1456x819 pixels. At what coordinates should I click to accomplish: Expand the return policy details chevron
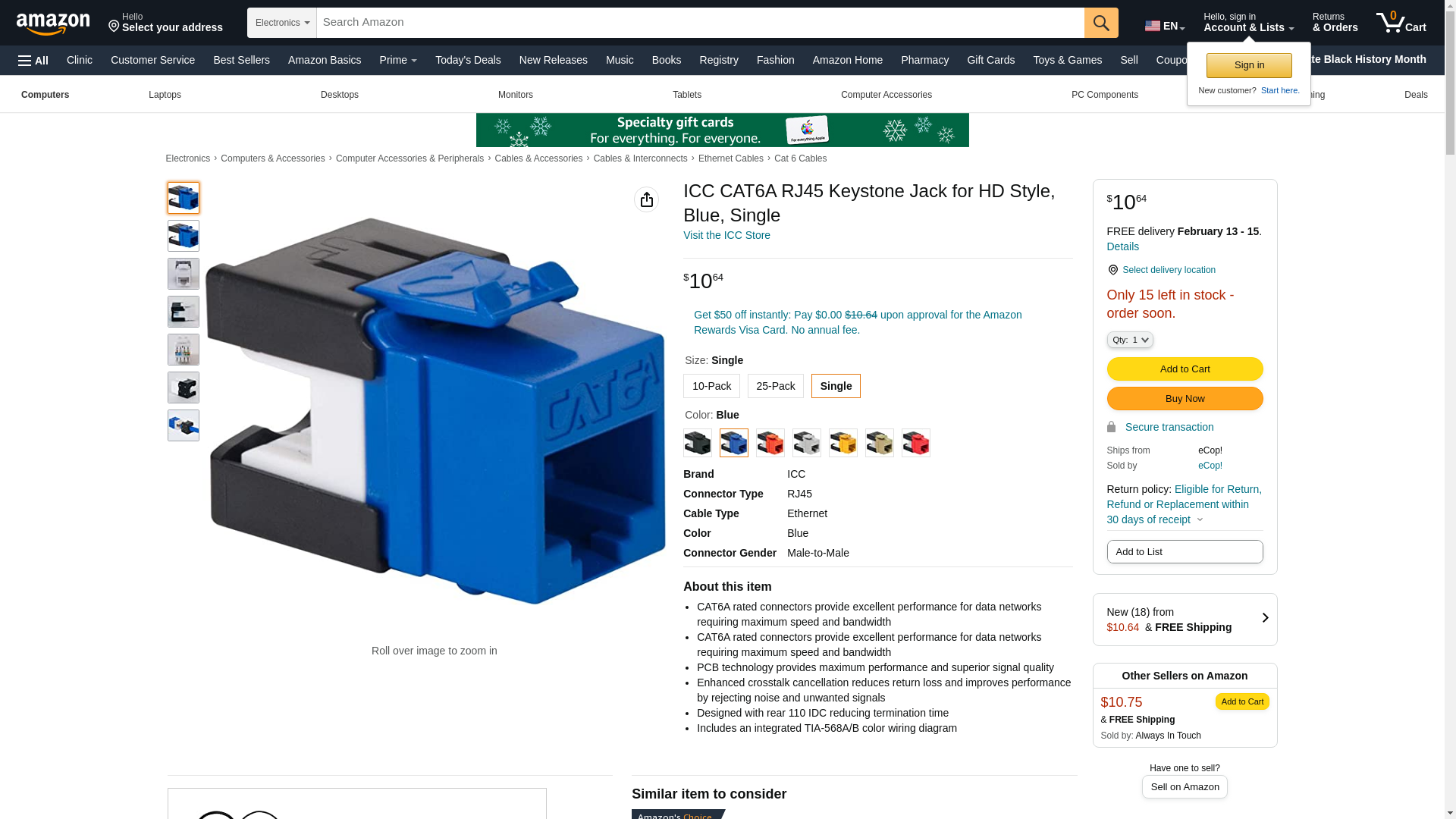click(x=1200, y=520)
